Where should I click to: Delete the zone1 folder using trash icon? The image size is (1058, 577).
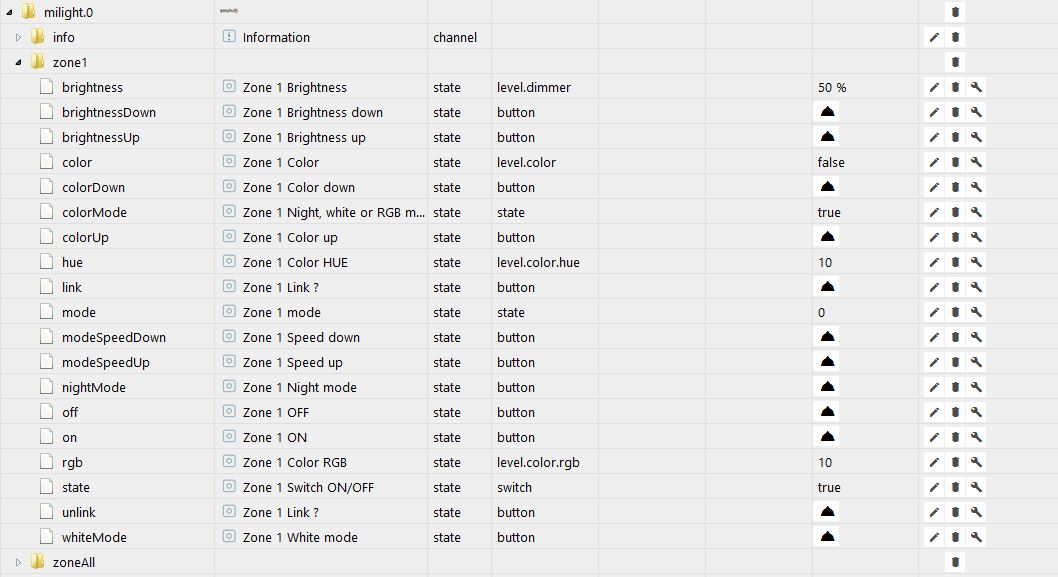click(x=955, y=62)
